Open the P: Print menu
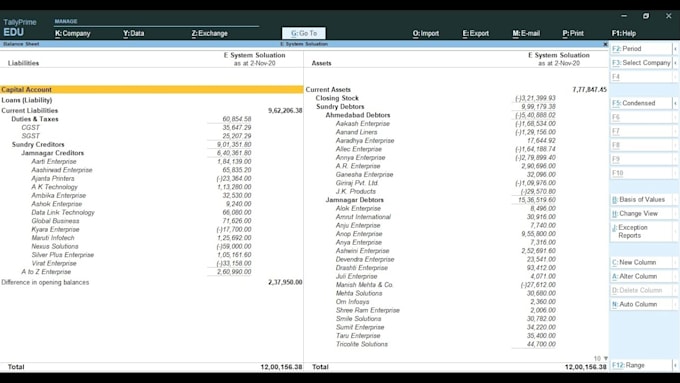680x383 pixels. pos(573,33)
